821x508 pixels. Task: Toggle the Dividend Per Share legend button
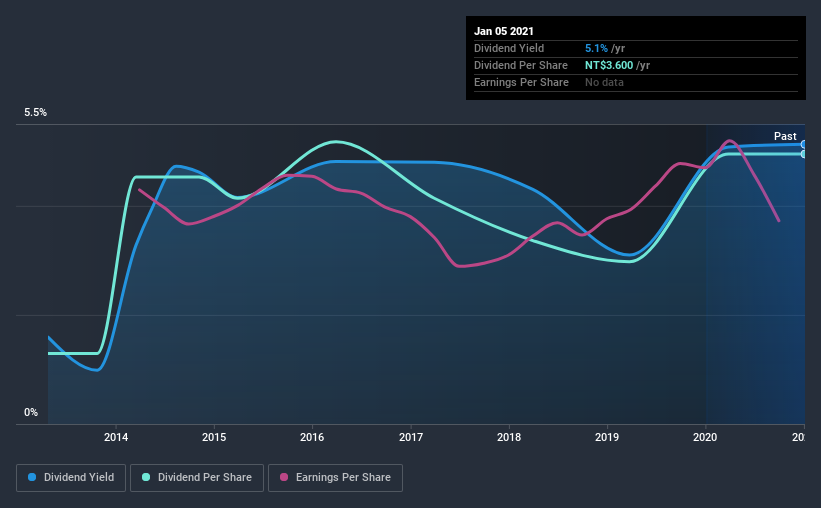197,478
